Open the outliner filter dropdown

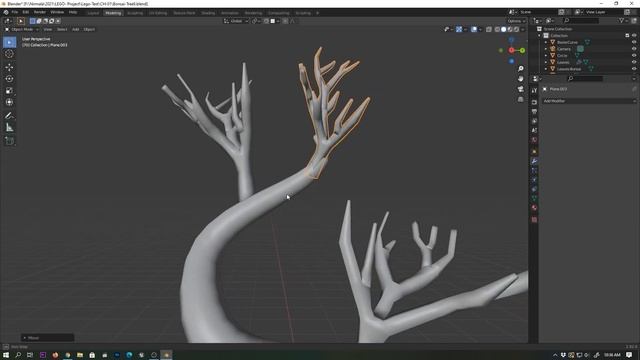point(623,20)
